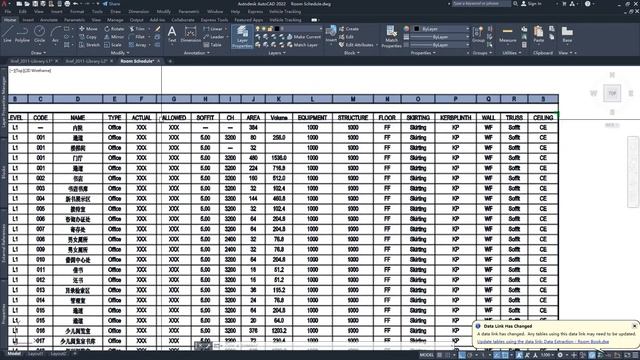Switch to the Manage ribbon tab
The height and width of the screenshot is (360, 640).
[x=115, y=20]
